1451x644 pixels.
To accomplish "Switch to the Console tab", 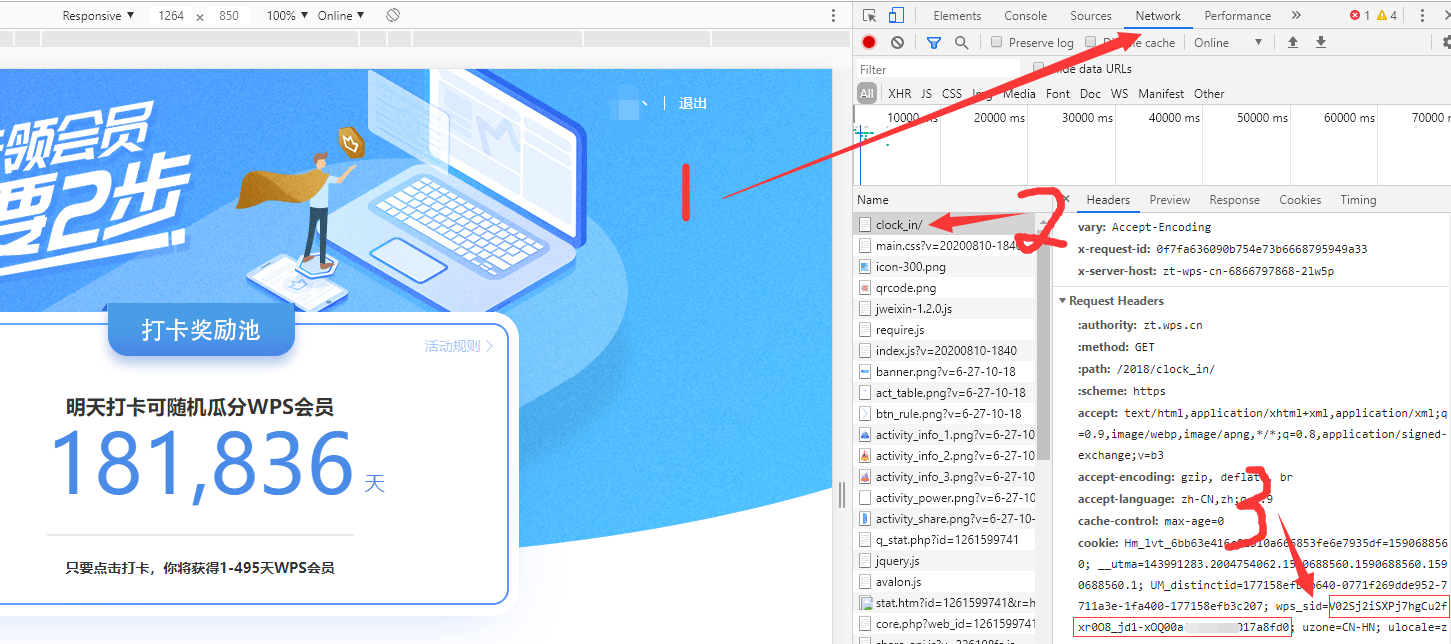I will coord(1026,15).
